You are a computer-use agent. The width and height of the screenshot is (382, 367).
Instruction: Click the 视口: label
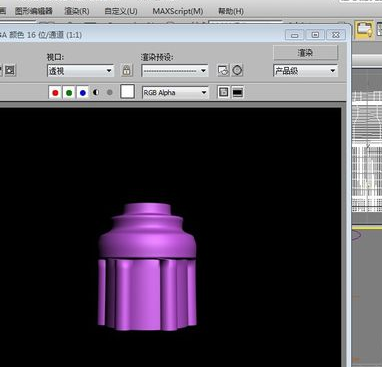coord(55,57)
